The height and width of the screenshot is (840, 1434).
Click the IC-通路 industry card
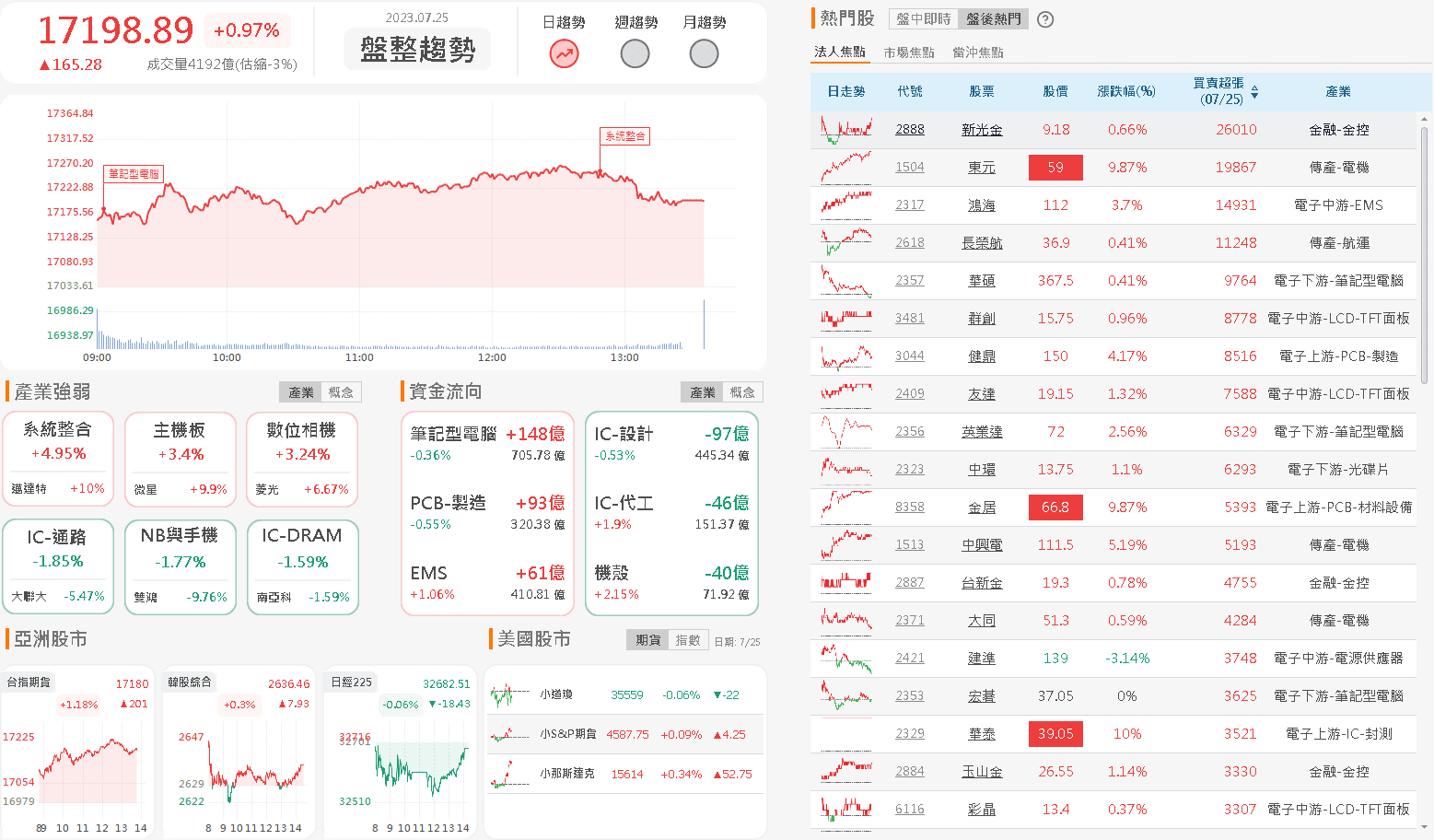pyautogui.click(x=58, y=566)
